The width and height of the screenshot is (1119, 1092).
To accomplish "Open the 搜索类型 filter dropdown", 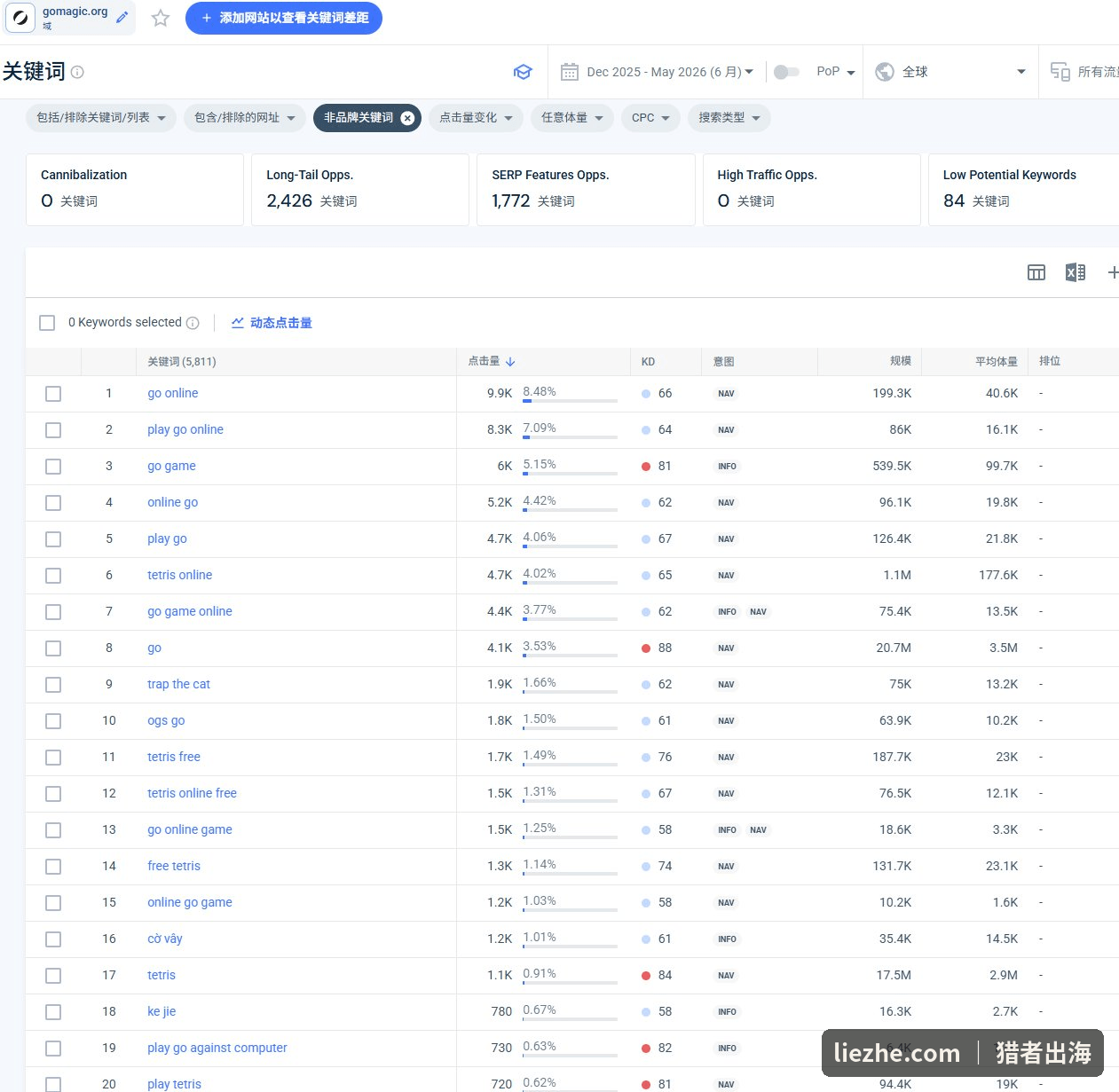I will tap(729, 118).
